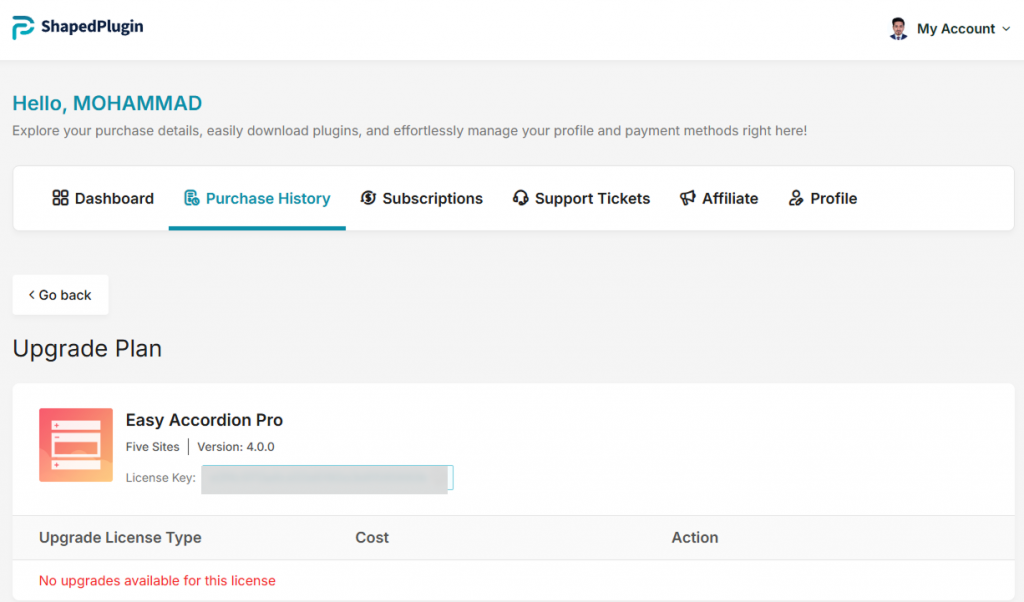Click the Profile user-edit icon

click(x=796, y=198)
